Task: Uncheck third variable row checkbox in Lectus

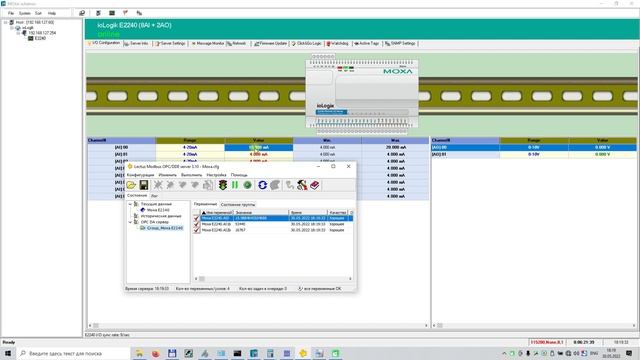Action: pos(197,230)
